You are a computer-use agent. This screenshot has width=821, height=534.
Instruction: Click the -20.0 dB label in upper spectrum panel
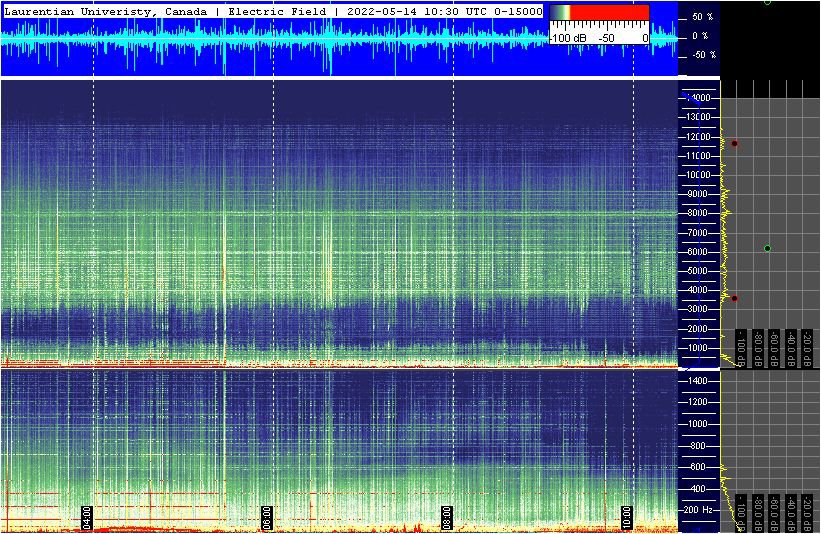point(807,347)
